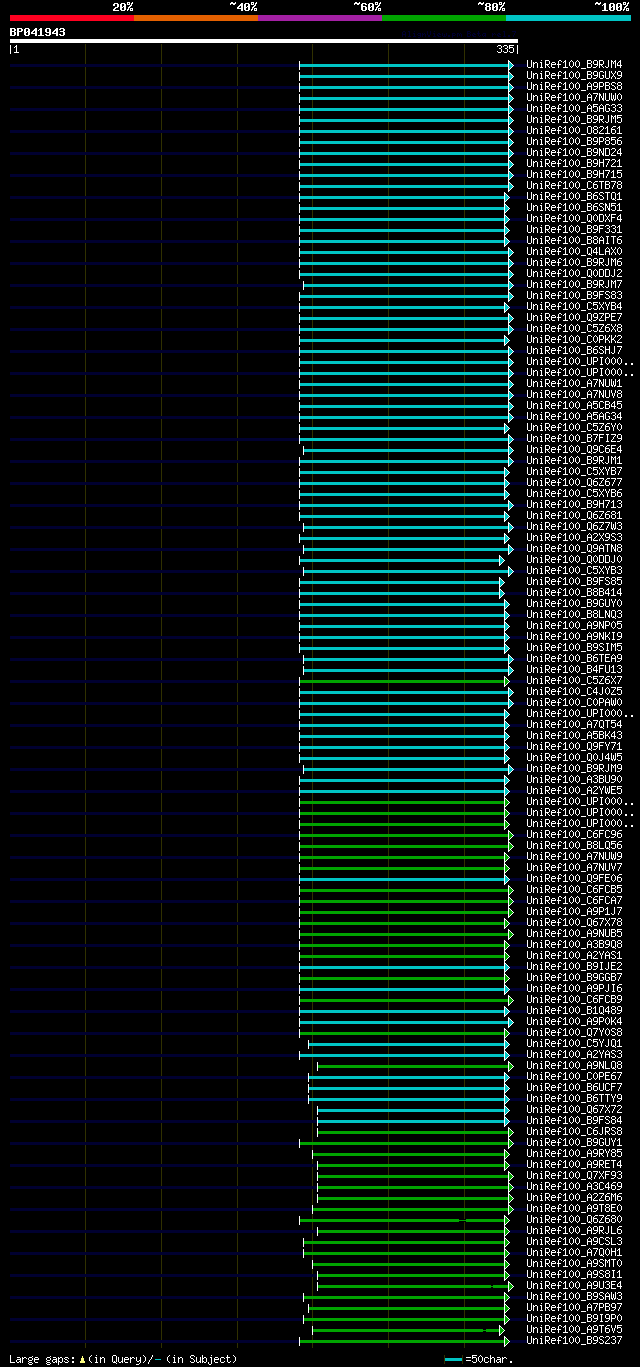Select label UniRef100_B6SHJ7
Image resolution: width=640 pixels, height=1367 pixels.
click(x=574, y=351)
